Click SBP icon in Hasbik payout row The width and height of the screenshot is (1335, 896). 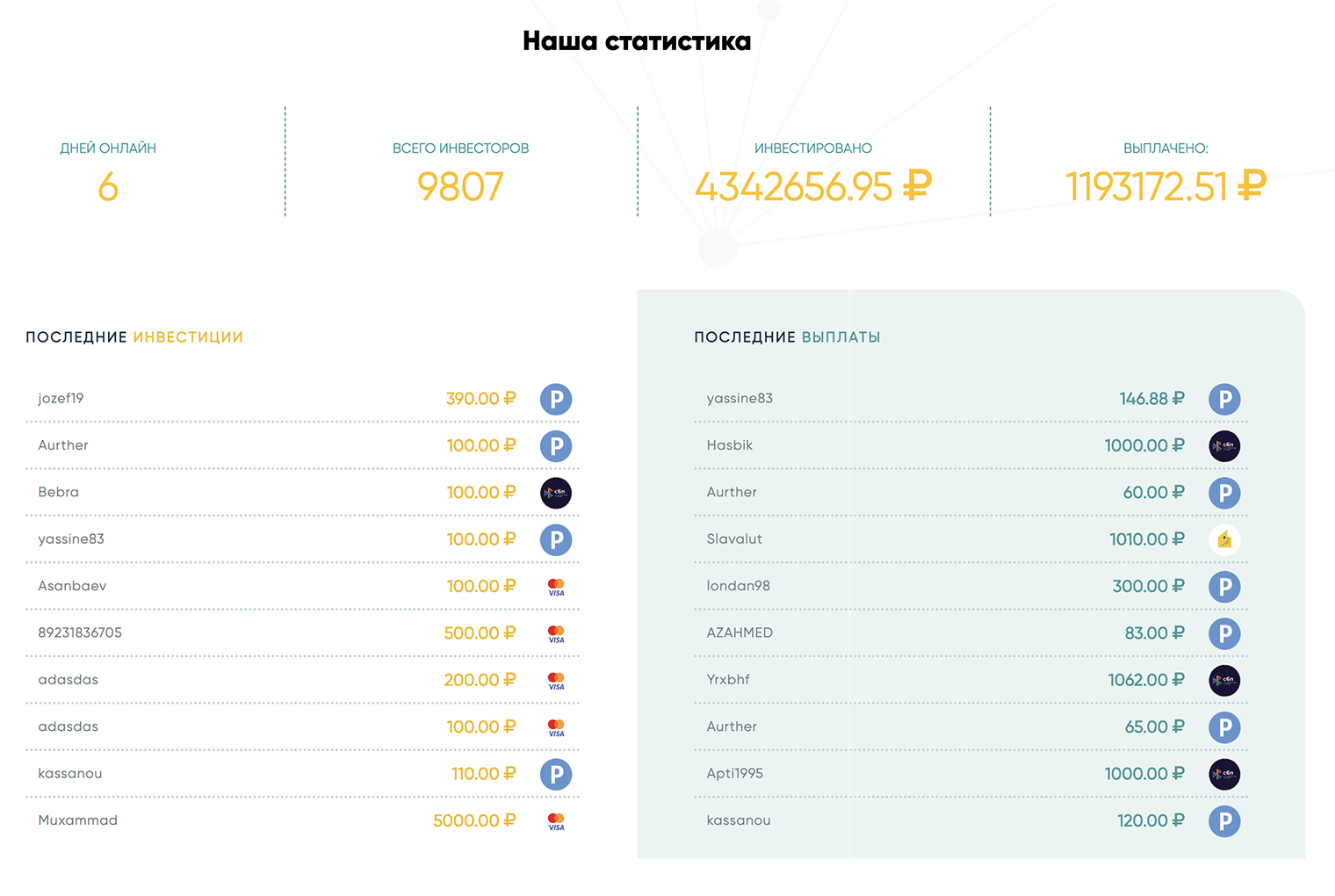point(1224,446)
